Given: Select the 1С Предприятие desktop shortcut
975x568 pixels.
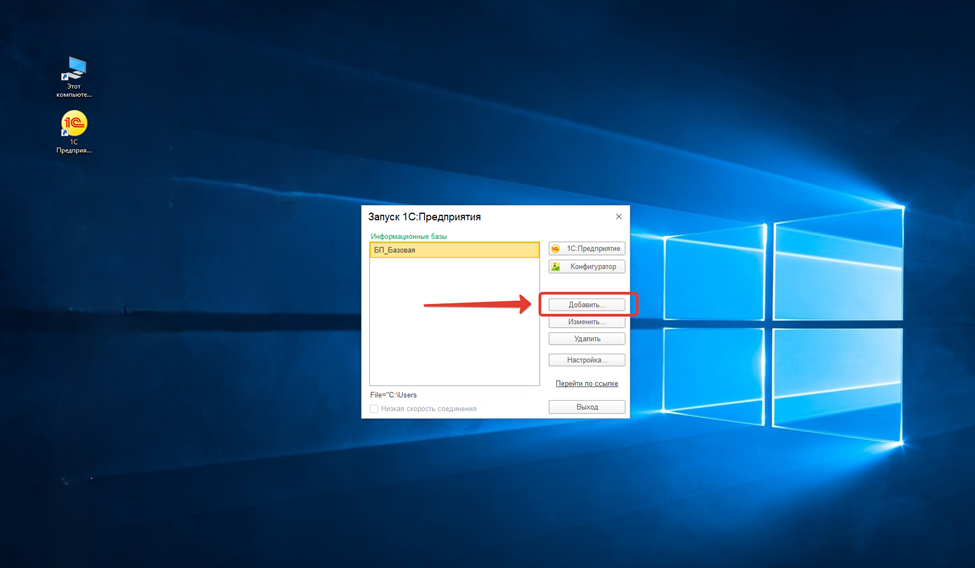Looking at the screenshot, I should [x=74, y=132].
